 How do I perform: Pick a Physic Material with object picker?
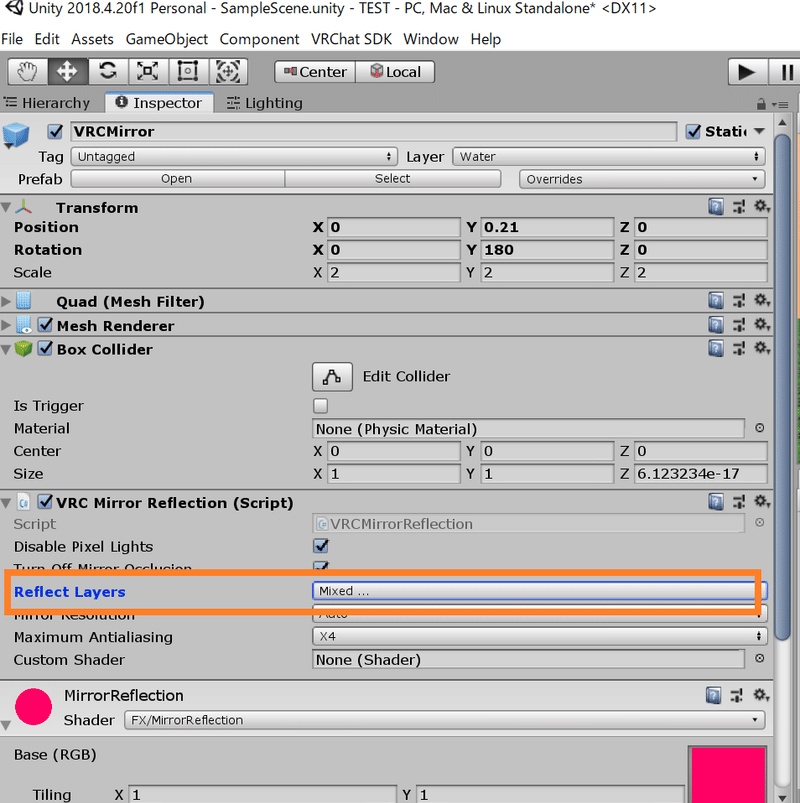pos(760,428)
